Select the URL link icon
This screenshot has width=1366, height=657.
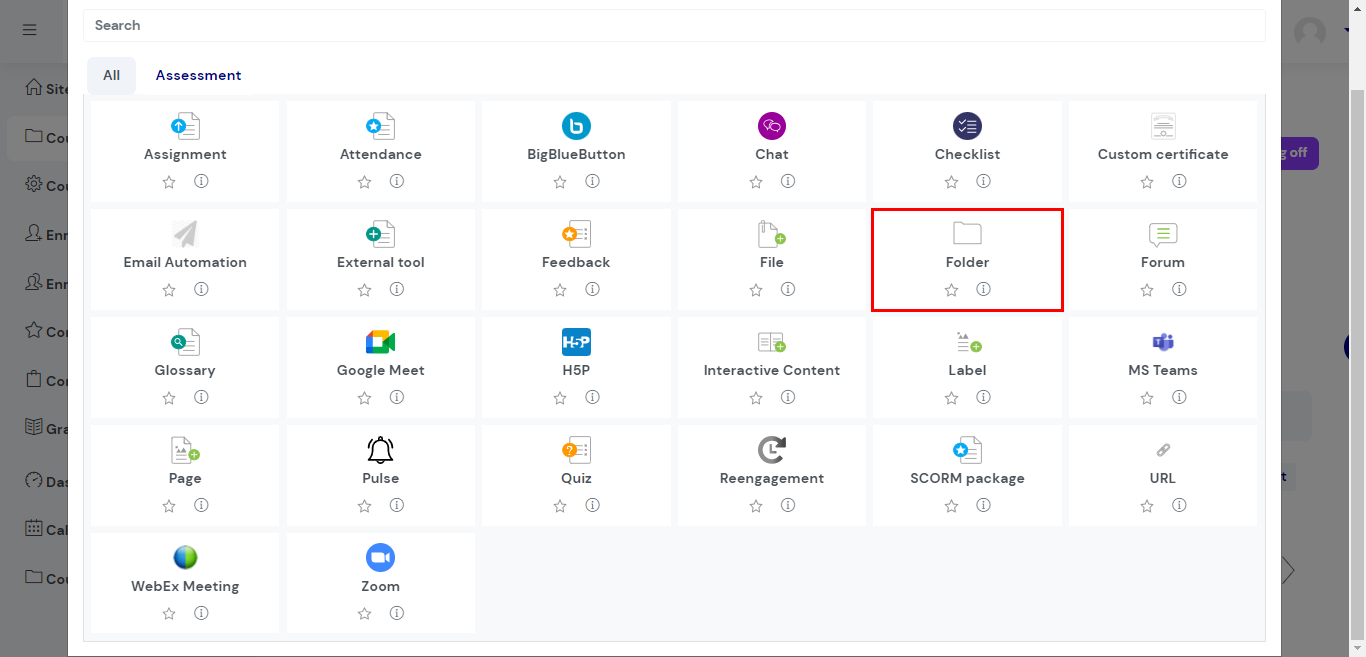pos(1163,450)
